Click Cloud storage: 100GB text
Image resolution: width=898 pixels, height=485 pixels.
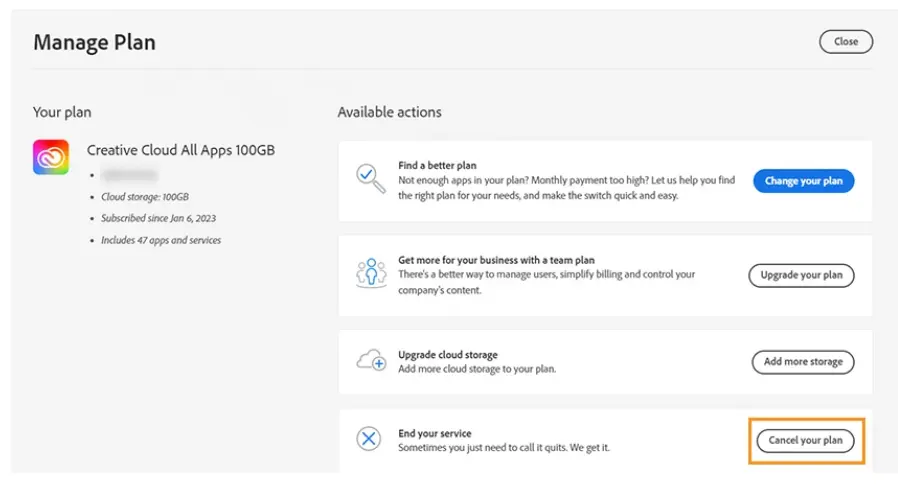[x=145, y=197]
